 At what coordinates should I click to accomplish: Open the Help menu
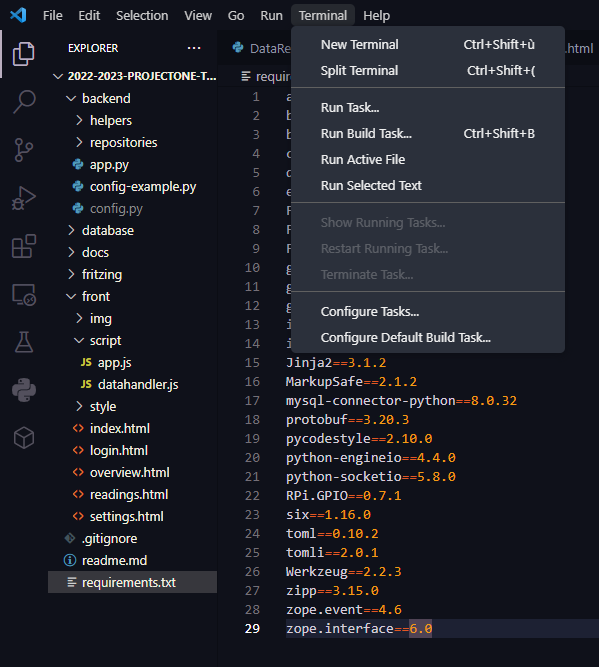pyautogui.click(x=377, y=16)
